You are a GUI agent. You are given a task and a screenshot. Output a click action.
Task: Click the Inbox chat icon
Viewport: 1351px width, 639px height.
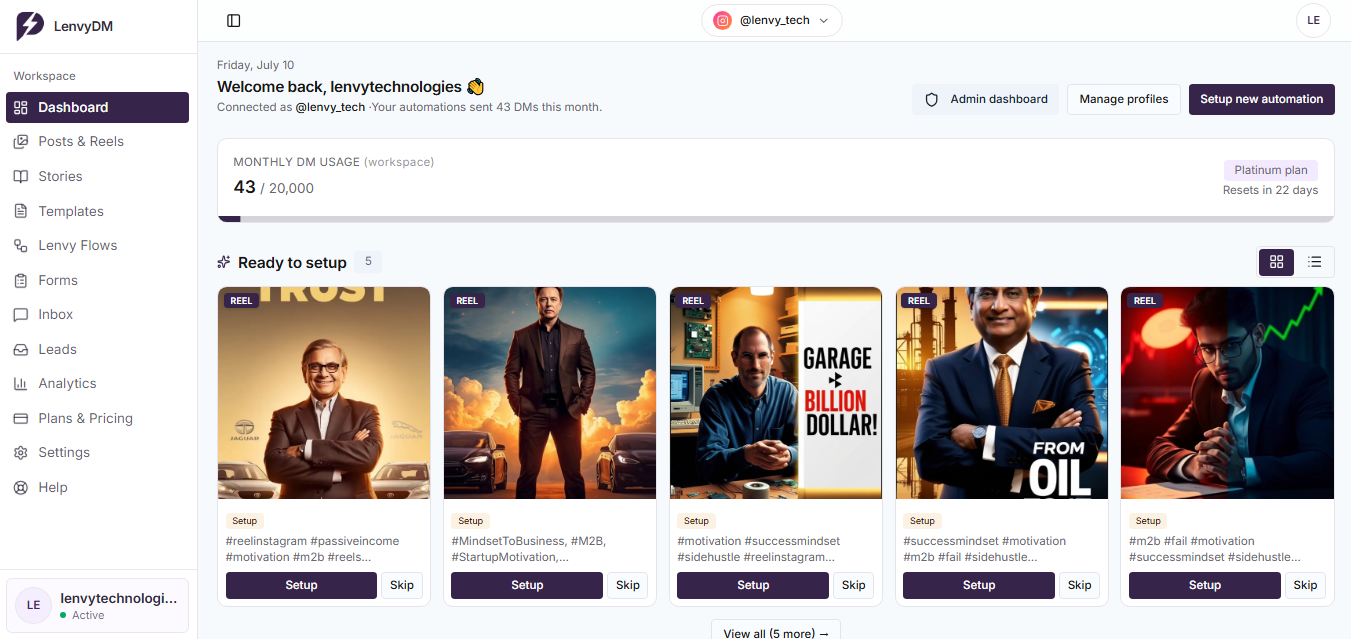[21, 314]
